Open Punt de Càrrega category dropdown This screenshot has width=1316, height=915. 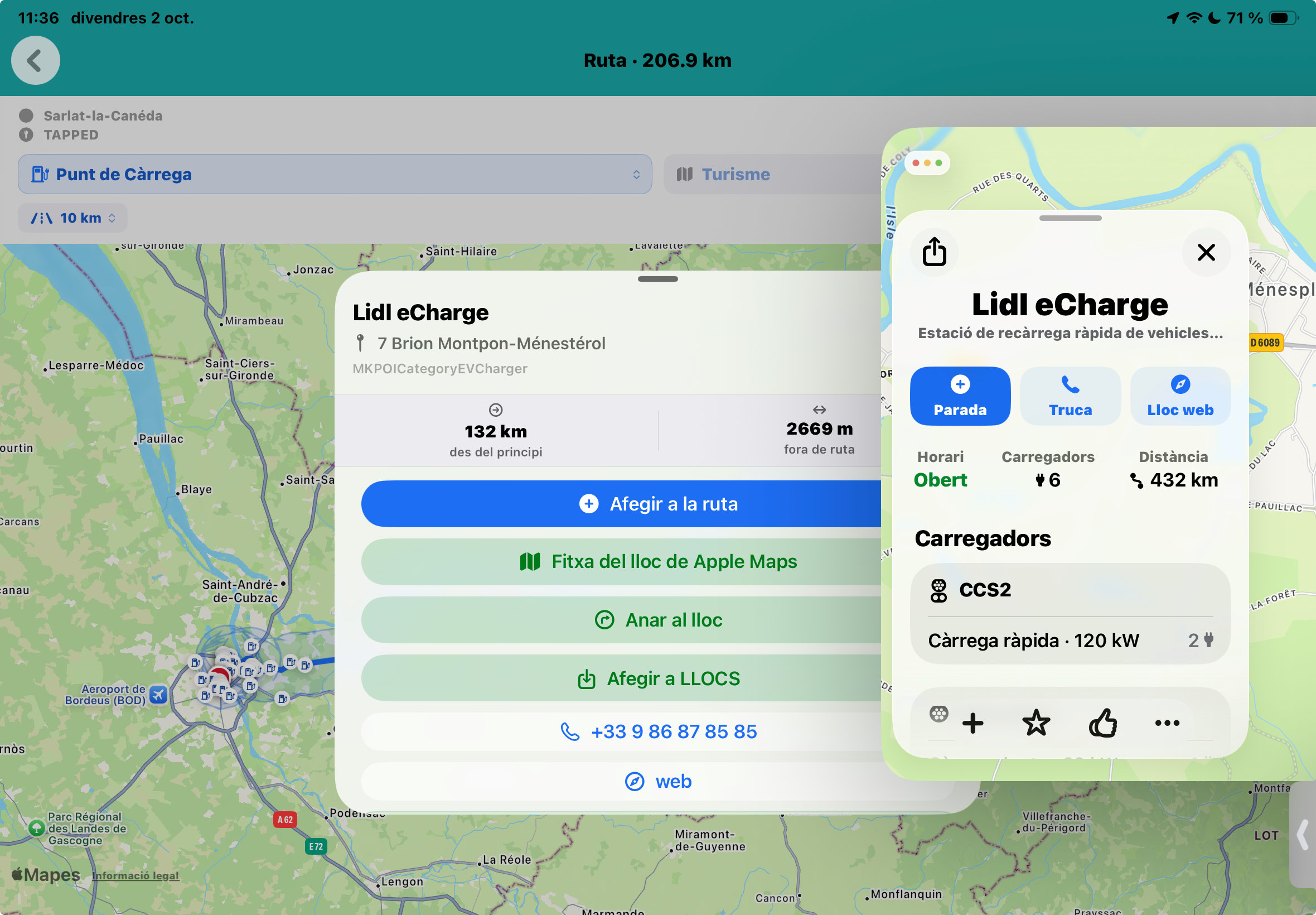[x=335, y=174]
